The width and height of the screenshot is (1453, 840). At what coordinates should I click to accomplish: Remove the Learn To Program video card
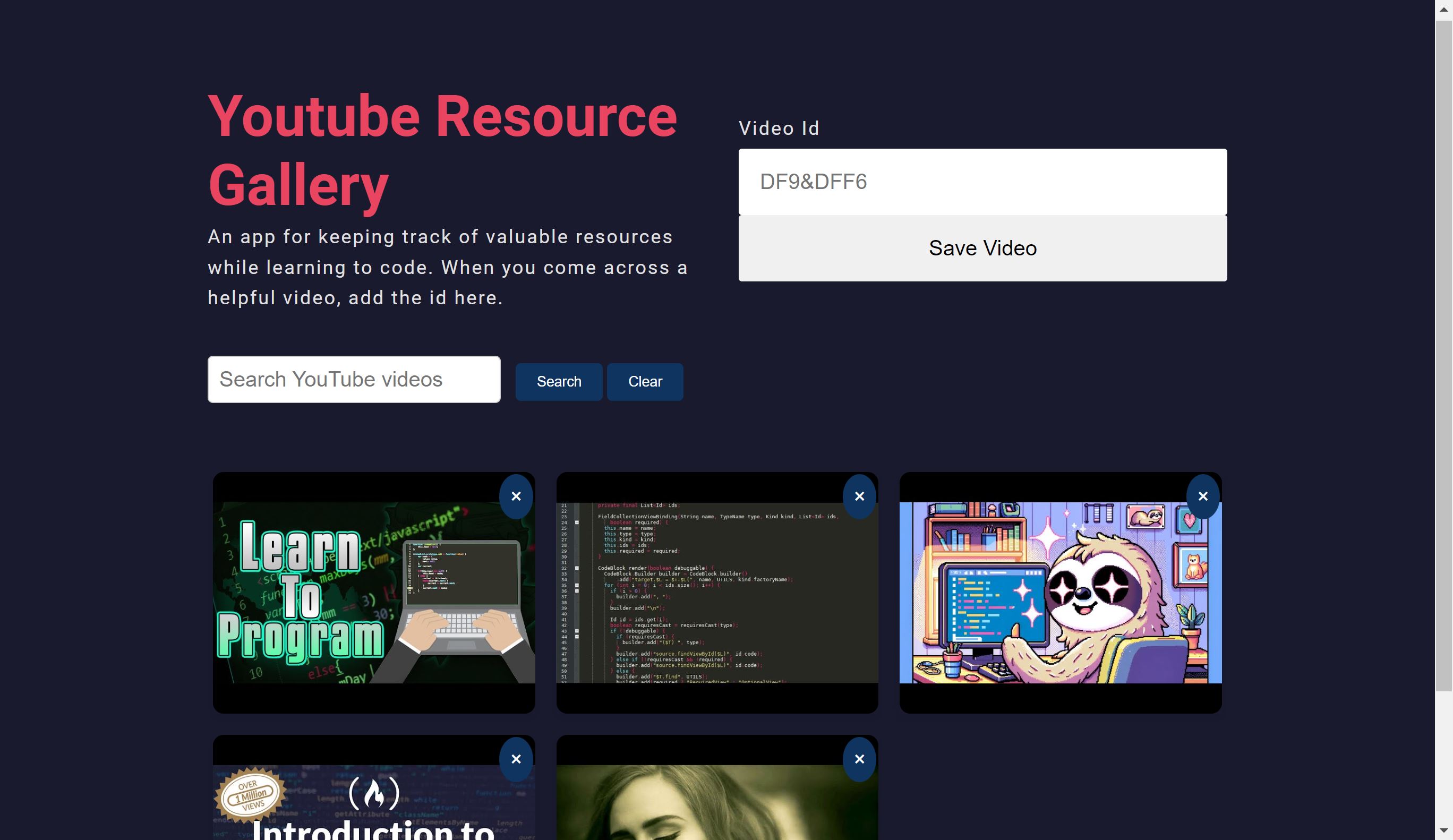click(x=516, y=496)
